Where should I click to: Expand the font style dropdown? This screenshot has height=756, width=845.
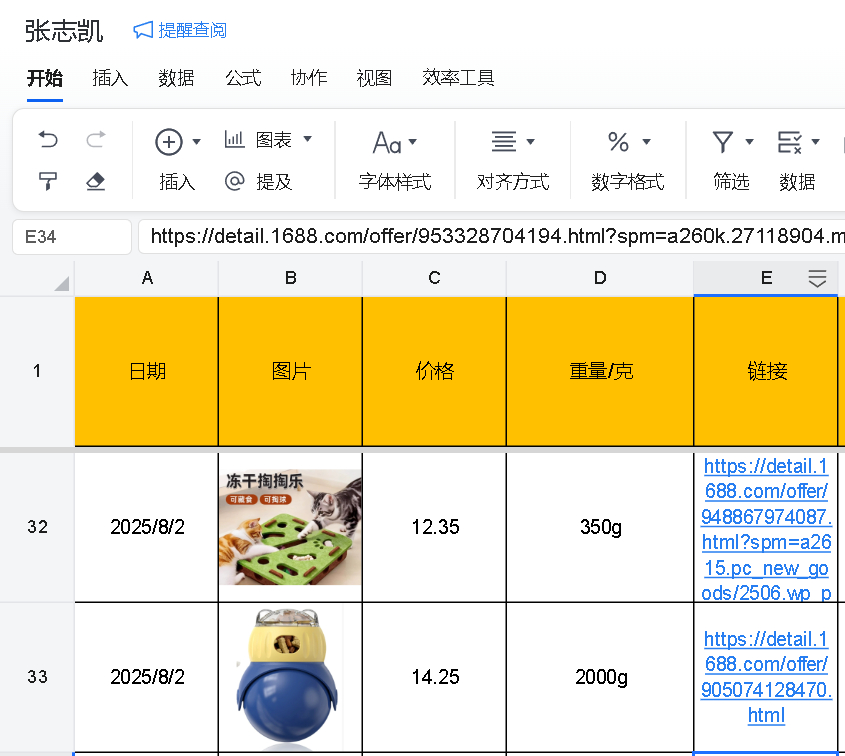(413, 142)
